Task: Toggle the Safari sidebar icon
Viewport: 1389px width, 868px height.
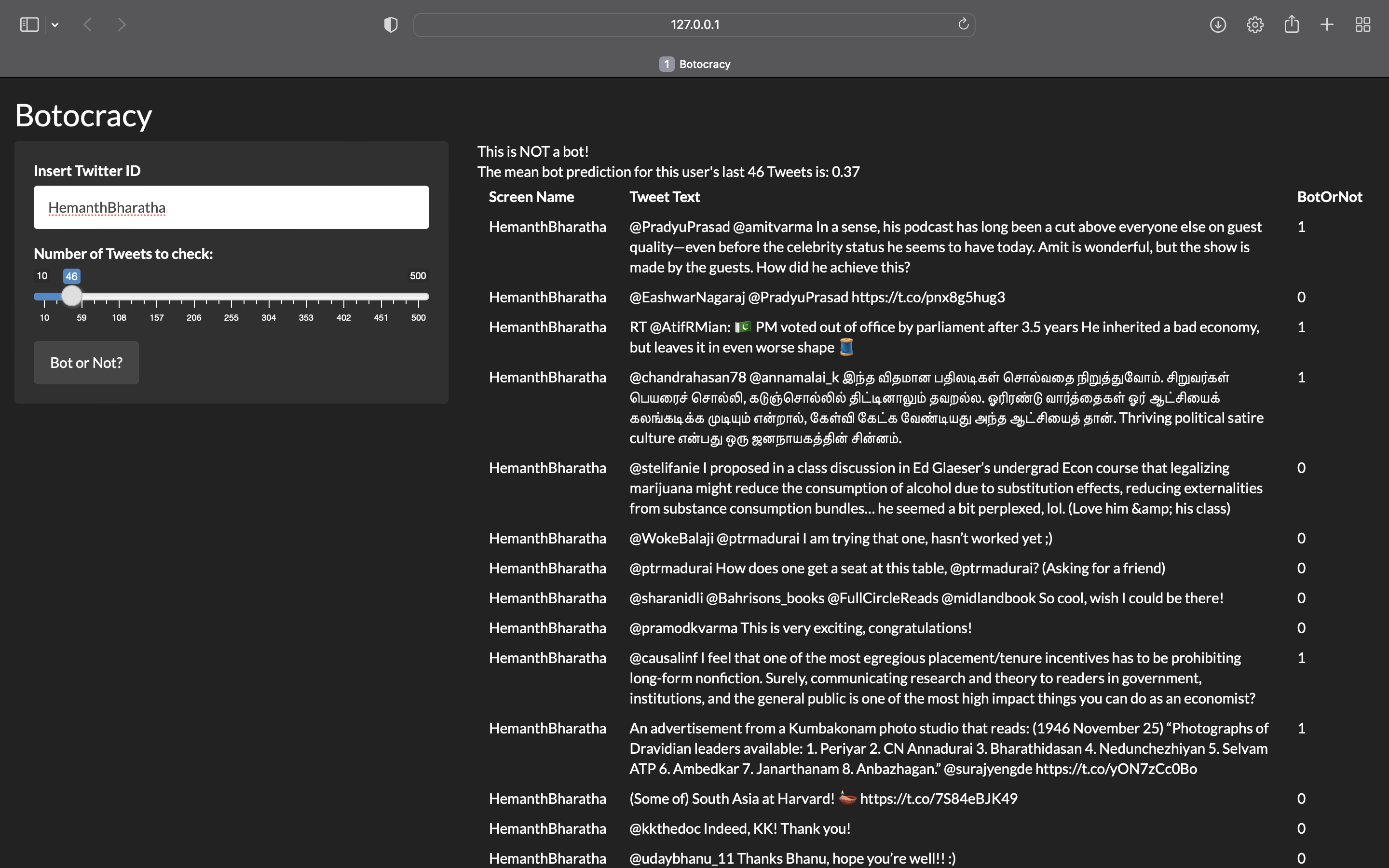Action: click(x=29, y=25)
